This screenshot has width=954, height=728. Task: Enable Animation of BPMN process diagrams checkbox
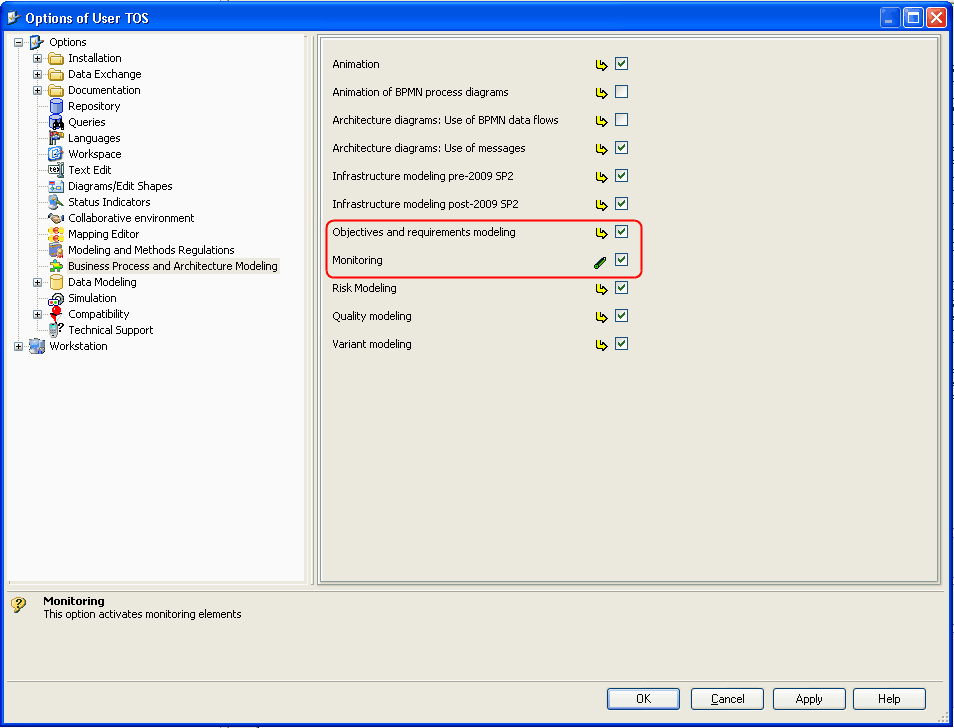[622, 92]
